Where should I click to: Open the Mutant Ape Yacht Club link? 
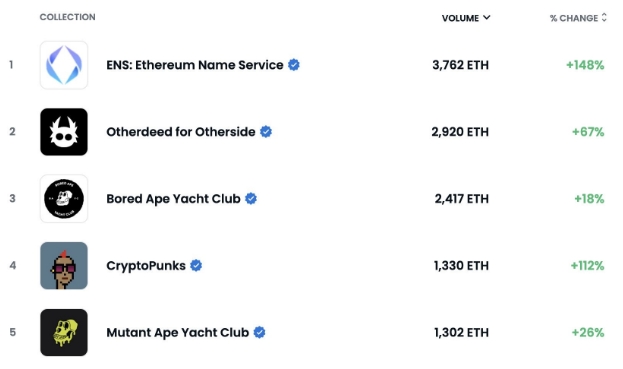pyautogui.click(x=178, y=332)
